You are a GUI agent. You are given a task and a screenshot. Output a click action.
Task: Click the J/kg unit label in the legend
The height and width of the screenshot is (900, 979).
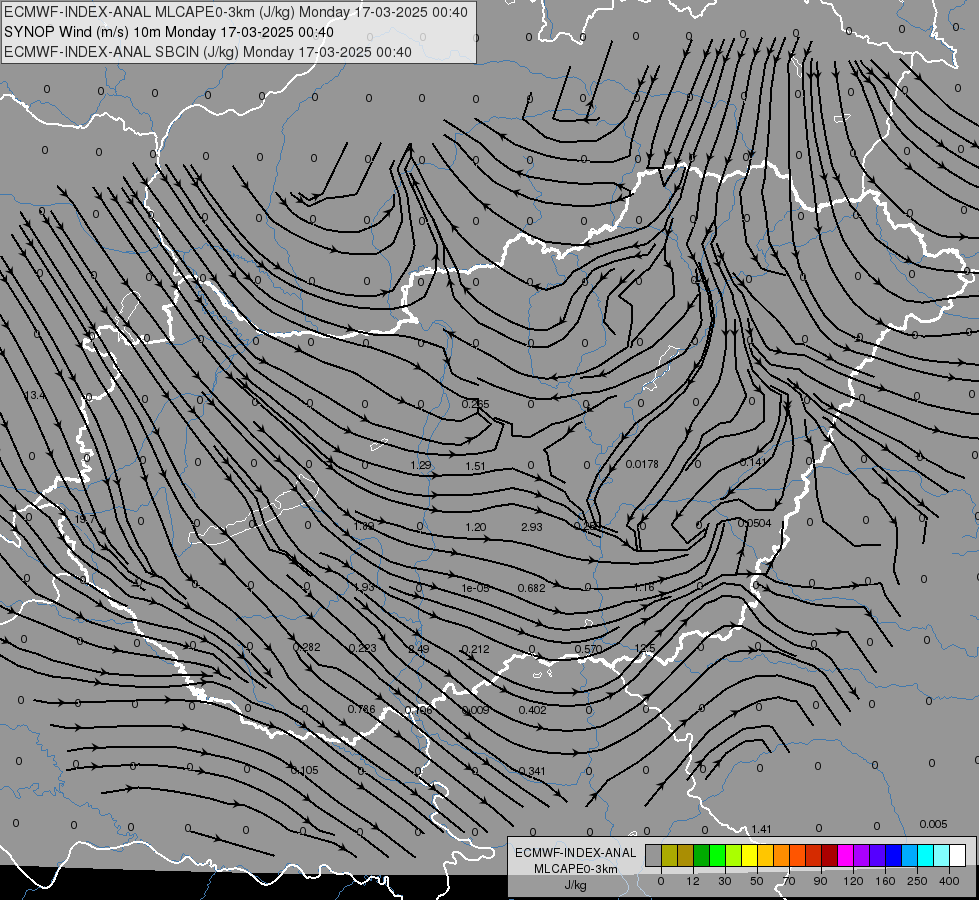click(576, 885)
